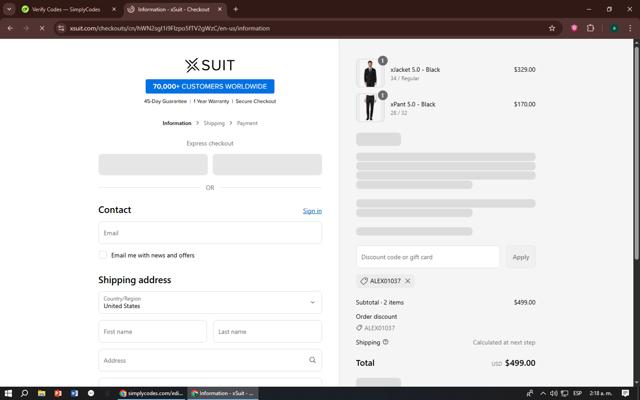Click the xJacket 5.0 - Black thumbnail
This screenshot has height=400, width=640.
click(x=370, y=73)
